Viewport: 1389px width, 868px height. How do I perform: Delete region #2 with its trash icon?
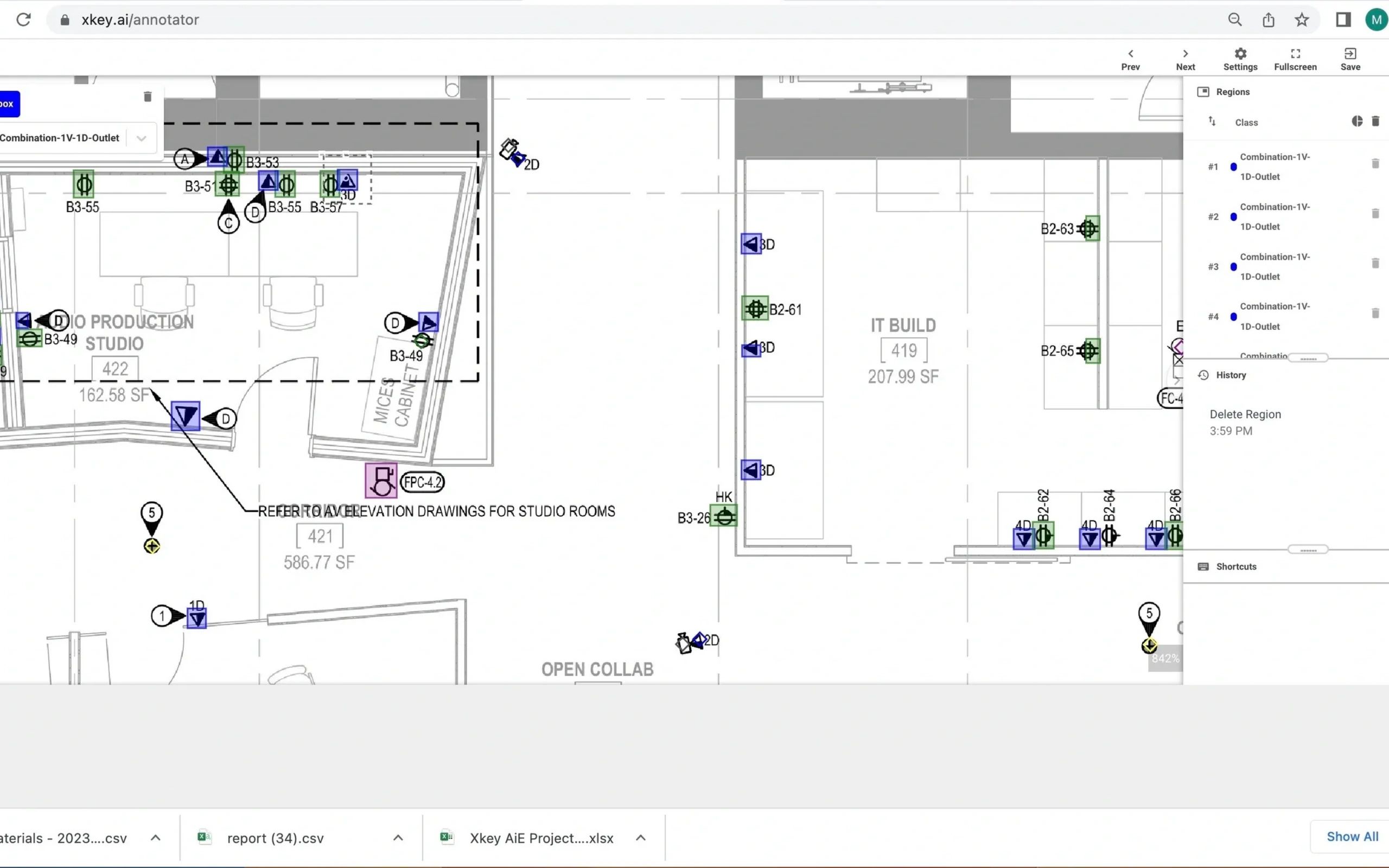pos(1375,214)
